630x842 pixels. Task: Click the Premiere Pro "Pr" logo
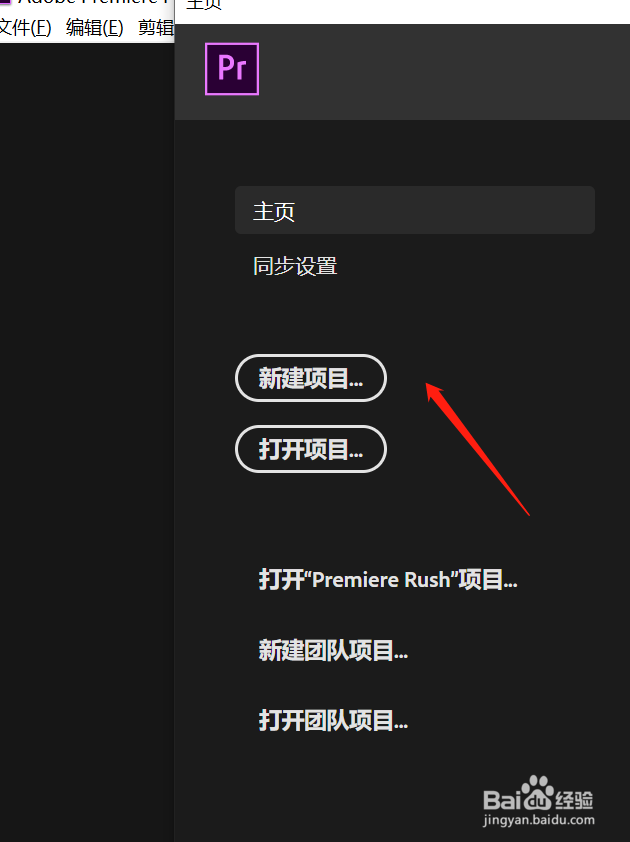[232, 69]
